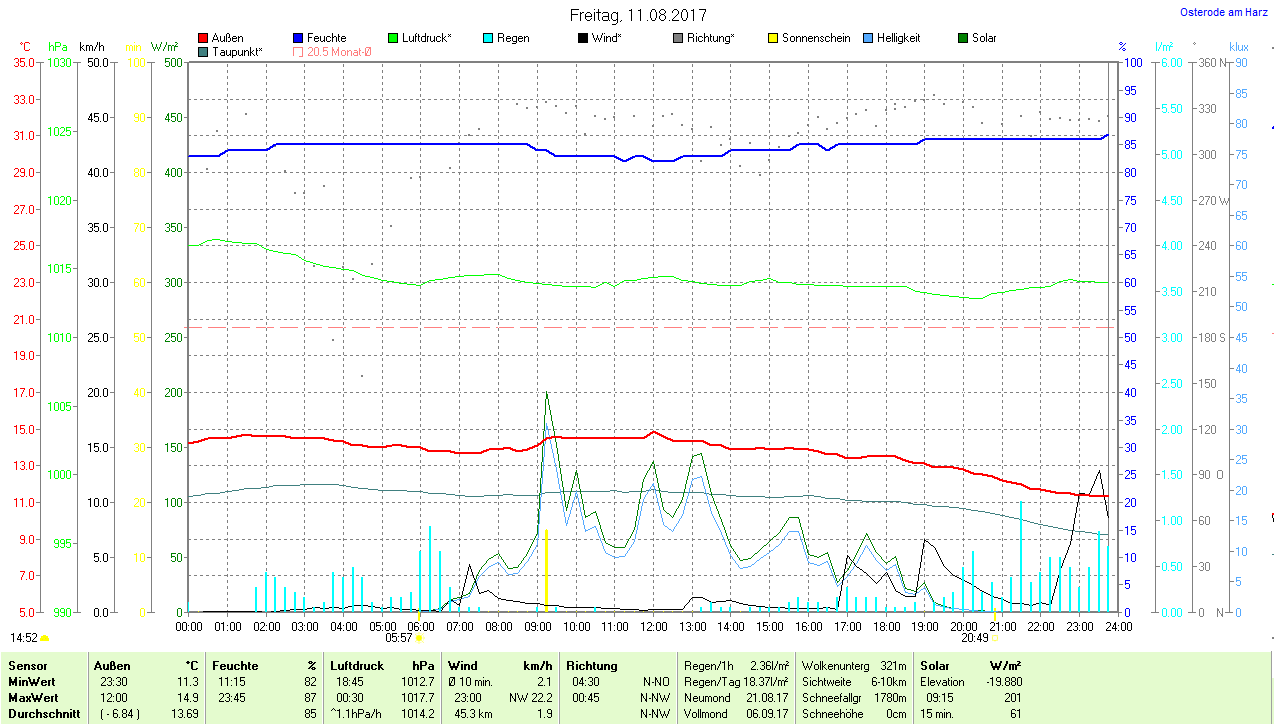Click the Luftdruck header in the table
Viewport: 1274px width, 724px height.
[356, 665]
